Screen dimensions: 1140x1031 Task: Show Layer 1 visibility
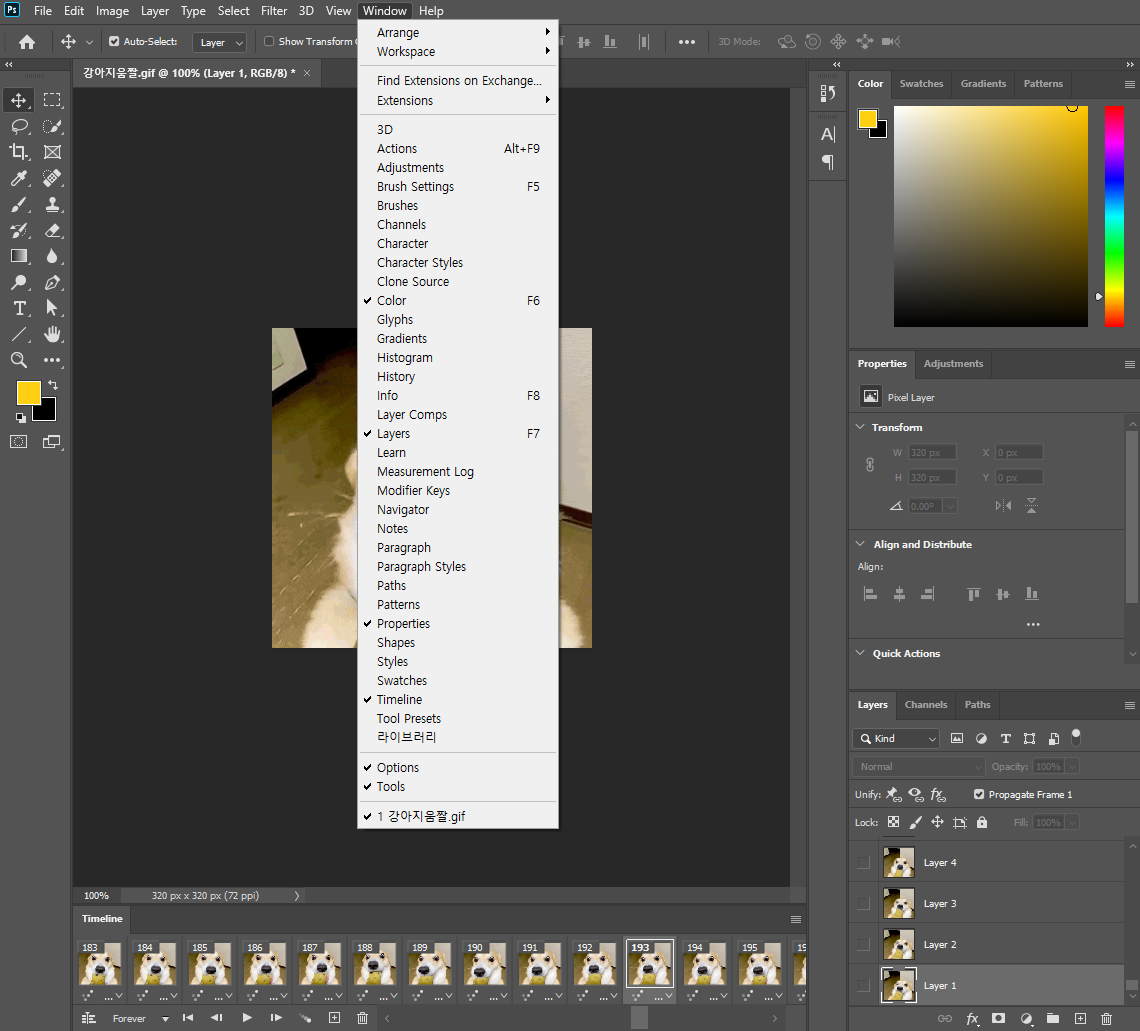click(863, 986)
